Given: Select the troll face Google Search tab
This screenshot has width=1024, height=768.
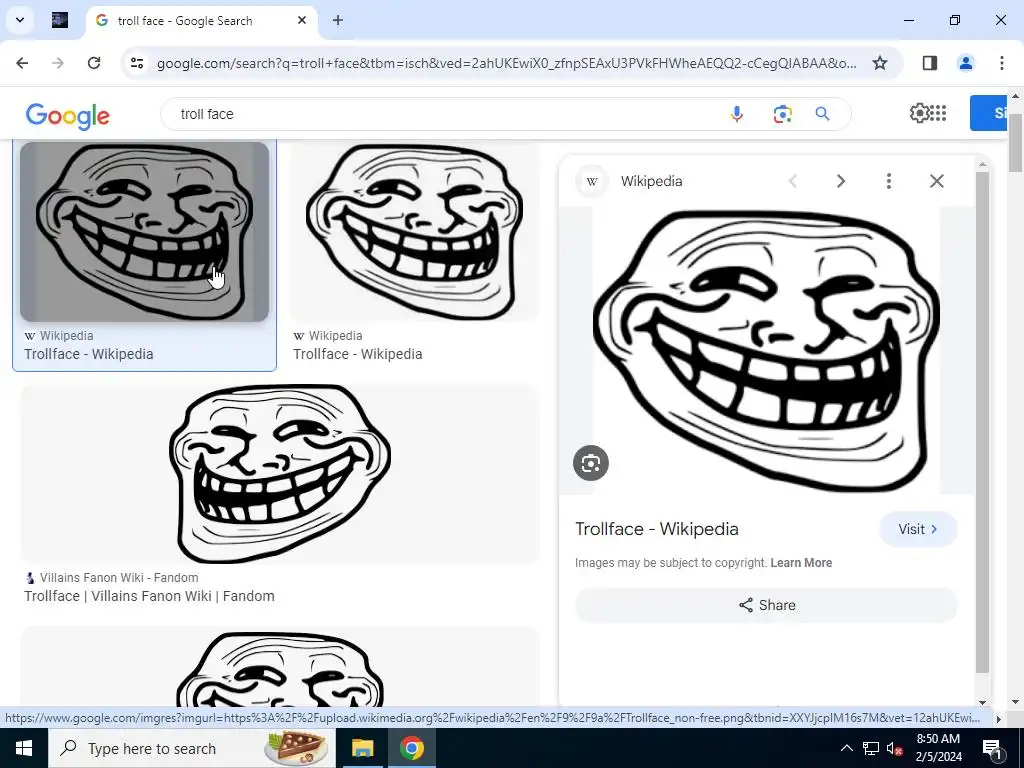Looking at the screenshot, I should click(202, 21).
